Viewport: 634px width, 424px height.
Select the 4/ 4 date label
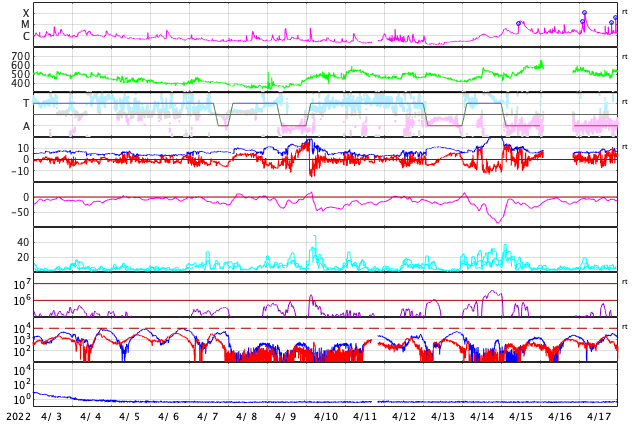tap(91, 417)
